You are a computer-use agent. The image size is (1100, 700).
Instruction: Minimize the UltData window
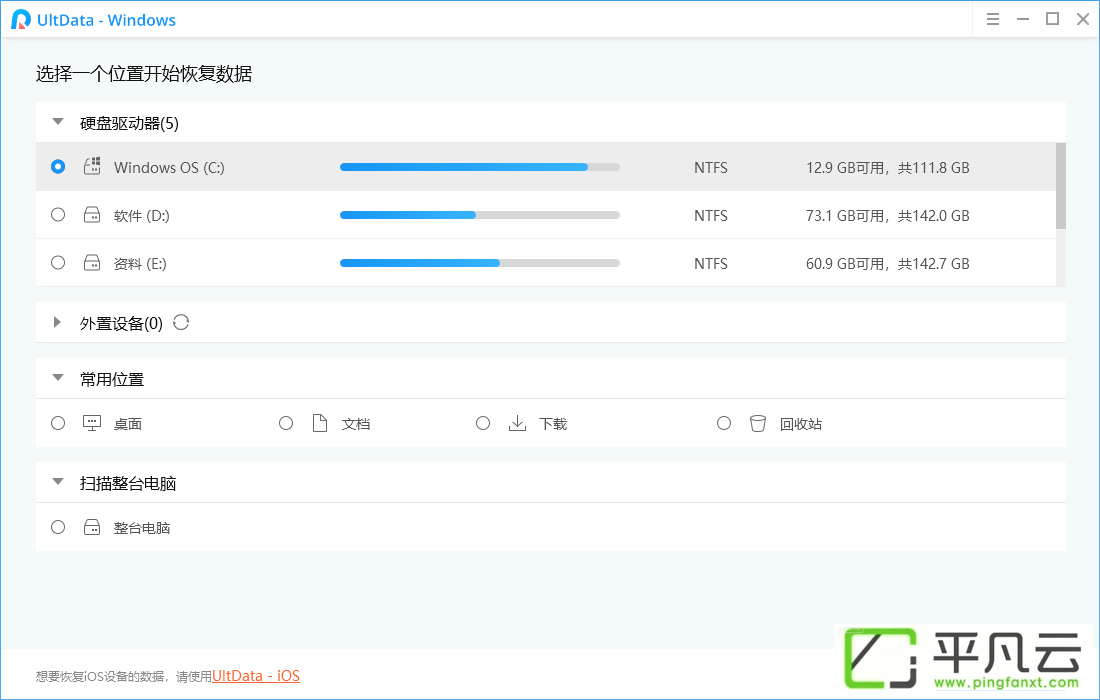tap(1023, 19)
